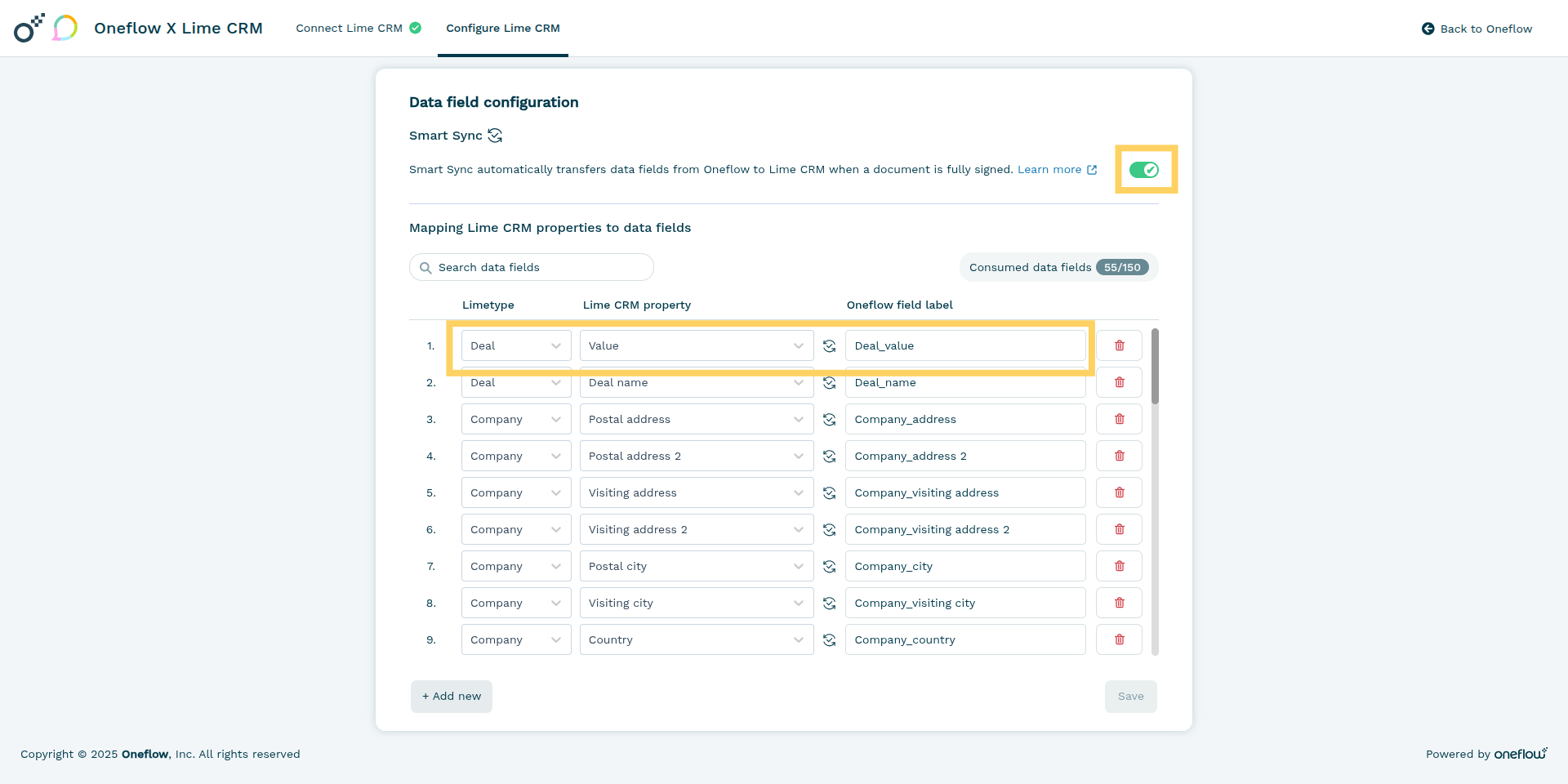Go Back to Oneflow
The image size is (1568, 784).
[1477, 29]
